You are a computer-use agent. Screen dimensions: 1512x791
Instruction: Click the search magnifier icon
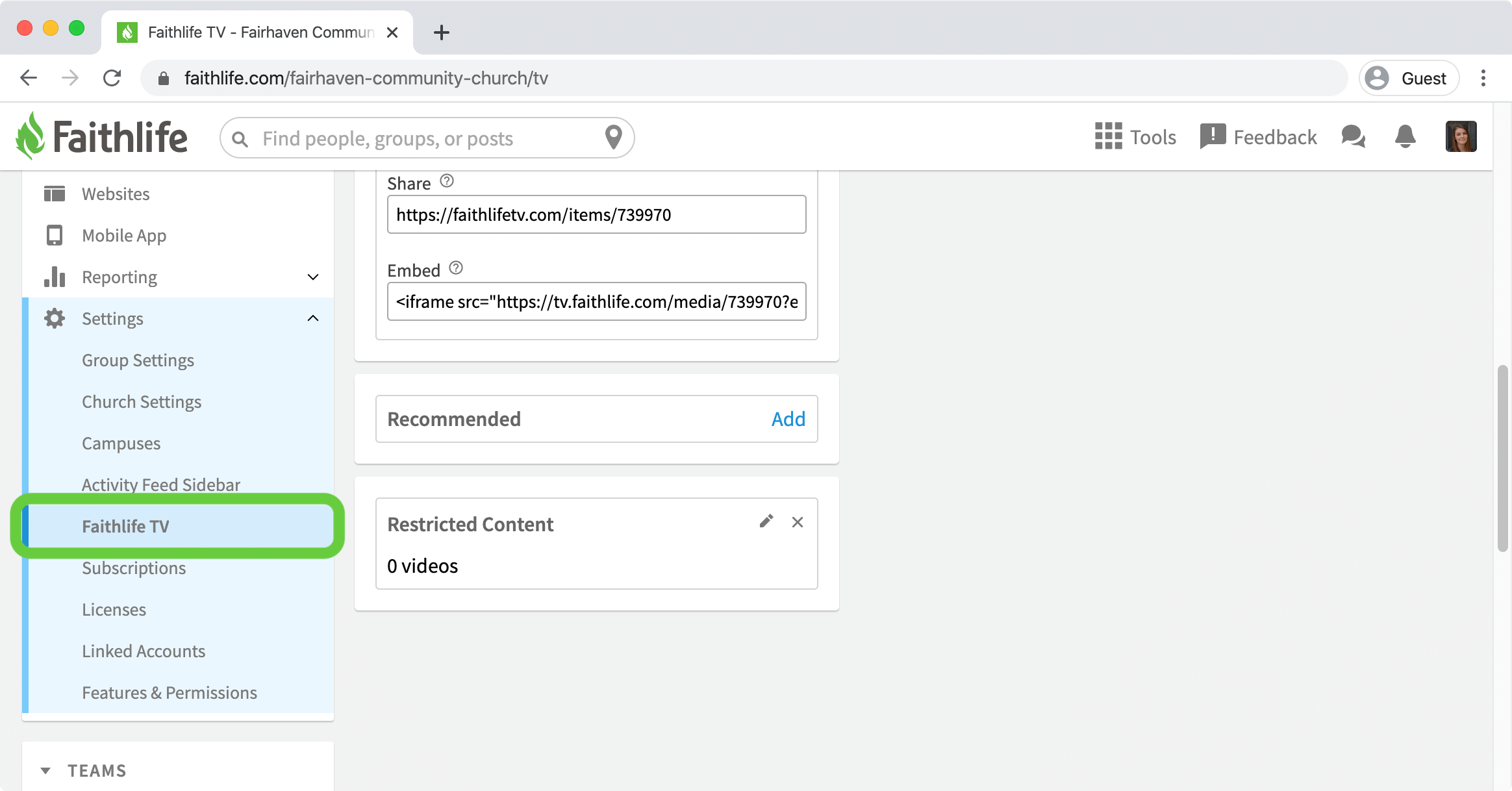click(x=240, y=139)
